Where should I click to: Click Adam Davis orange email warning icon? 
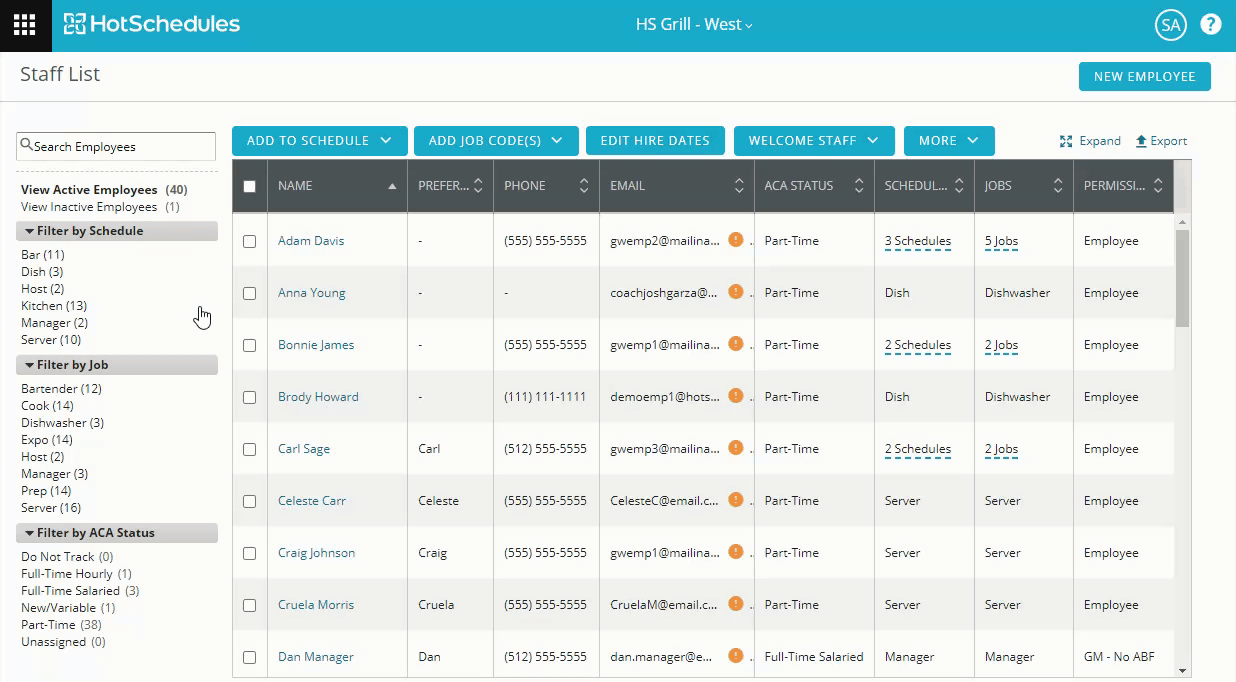pos(736,240)
